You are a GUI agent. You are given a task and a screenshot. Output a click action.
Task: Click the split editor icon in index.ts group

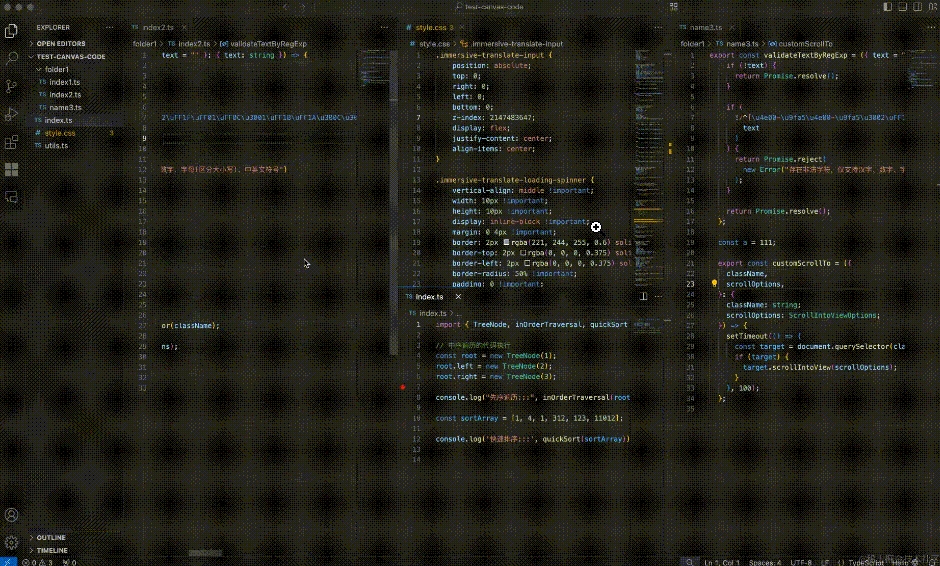(x=643, y=297)
